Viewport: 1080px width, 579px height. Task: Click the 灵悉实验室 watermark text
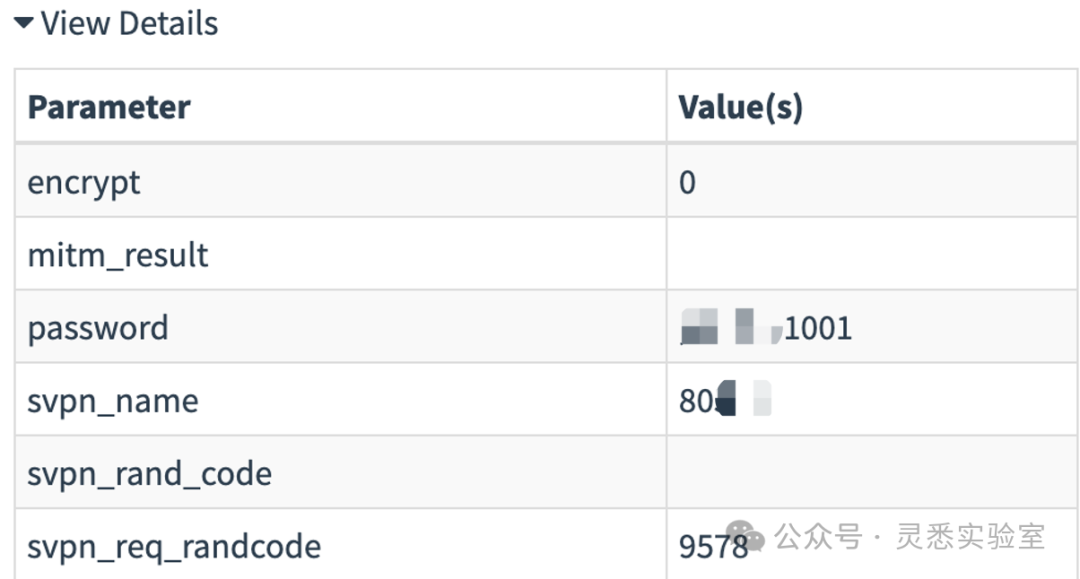(x=970, y=538)
